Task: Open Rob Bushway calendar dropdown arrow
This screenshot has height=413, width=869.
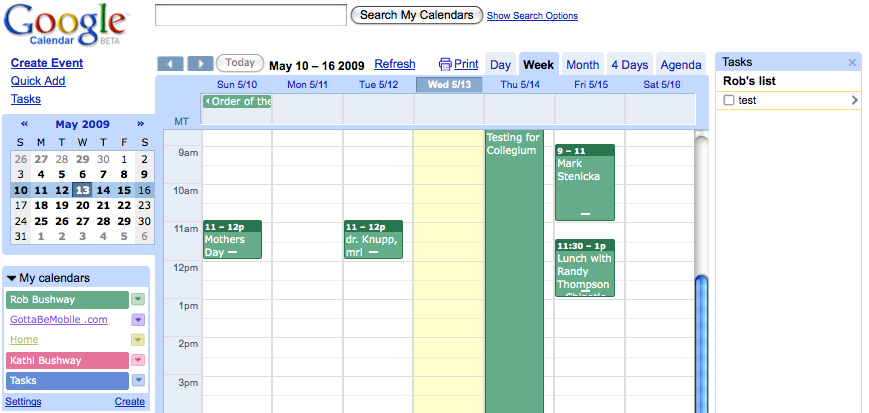Action: pyautogui.click(x=138, y=299)
